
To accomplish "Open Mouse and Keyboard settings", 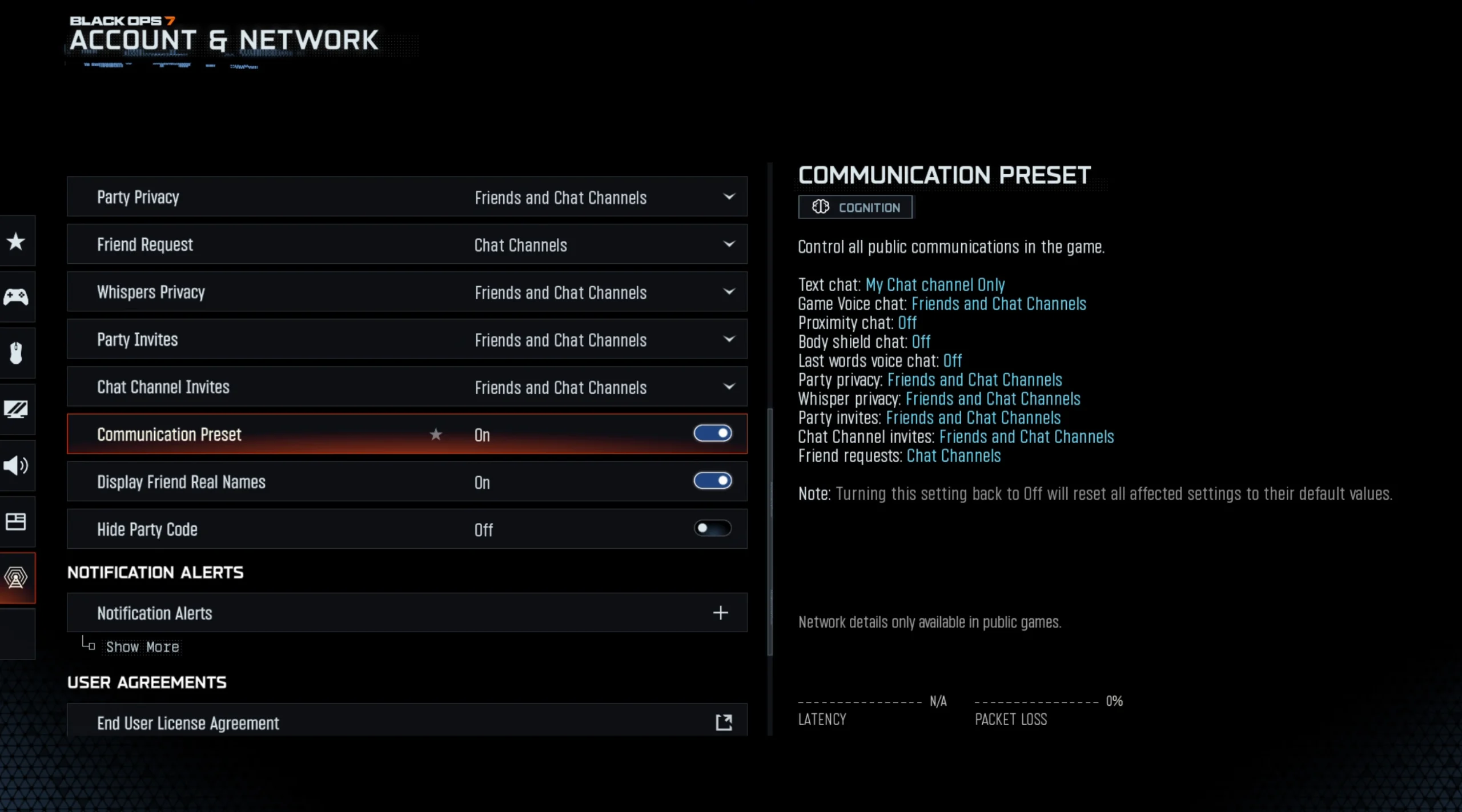I will (x=17, y=352).
